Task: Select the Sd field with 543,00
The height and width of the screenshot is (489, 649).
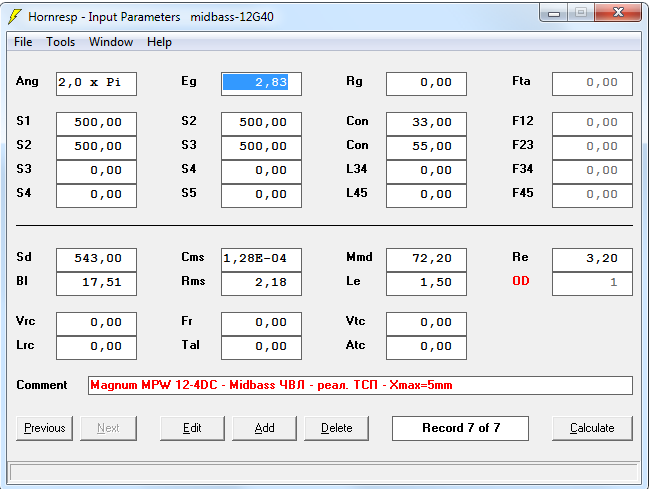Action: pos(96,260)
